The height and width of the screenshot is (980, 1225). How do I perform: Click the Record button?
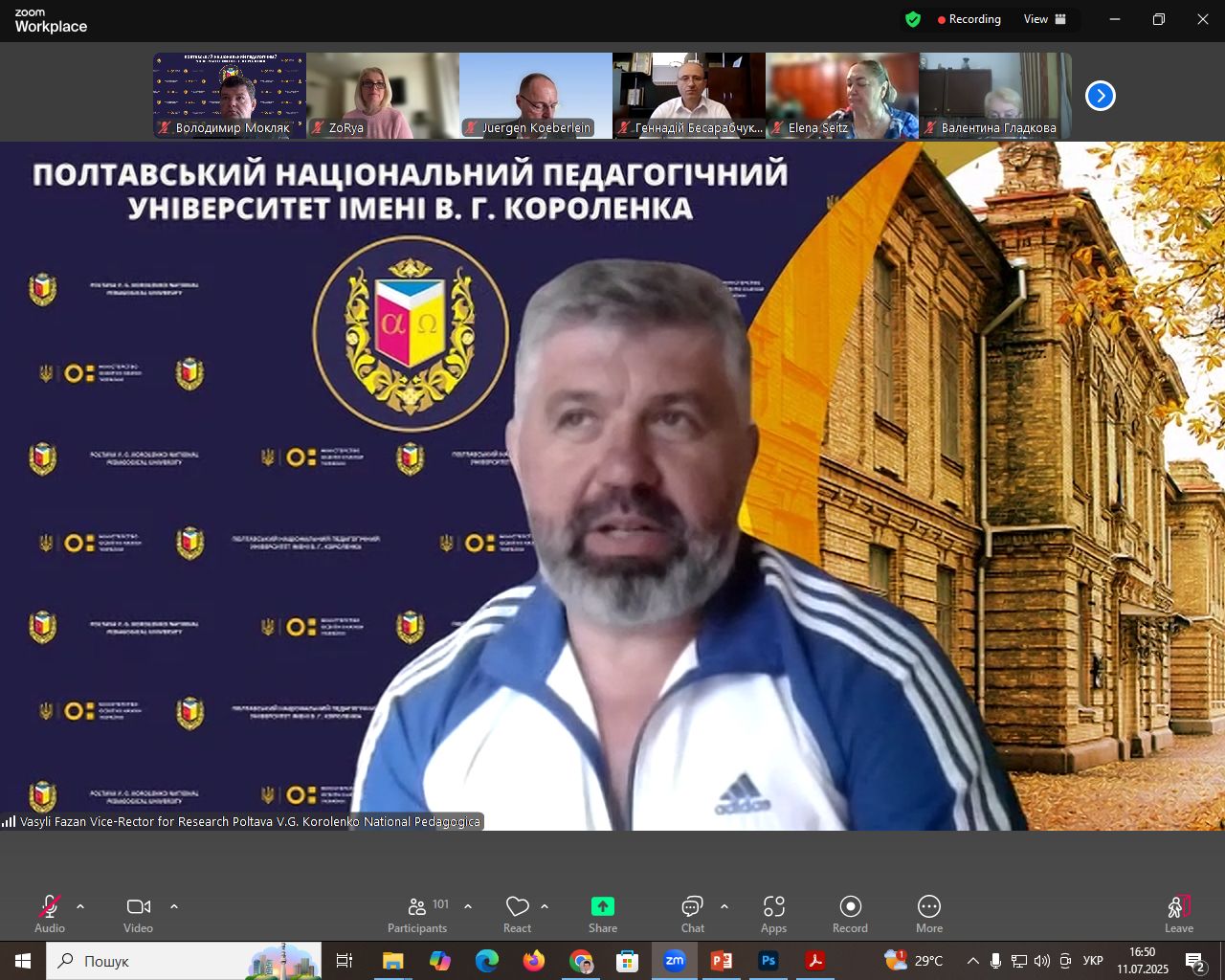(851, 914)
